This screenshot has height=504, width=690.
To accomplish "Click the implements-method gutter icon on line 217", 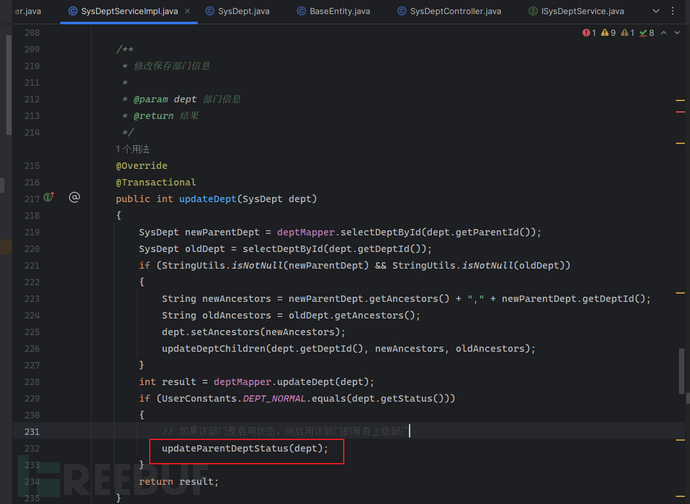I will pos(49,197).
